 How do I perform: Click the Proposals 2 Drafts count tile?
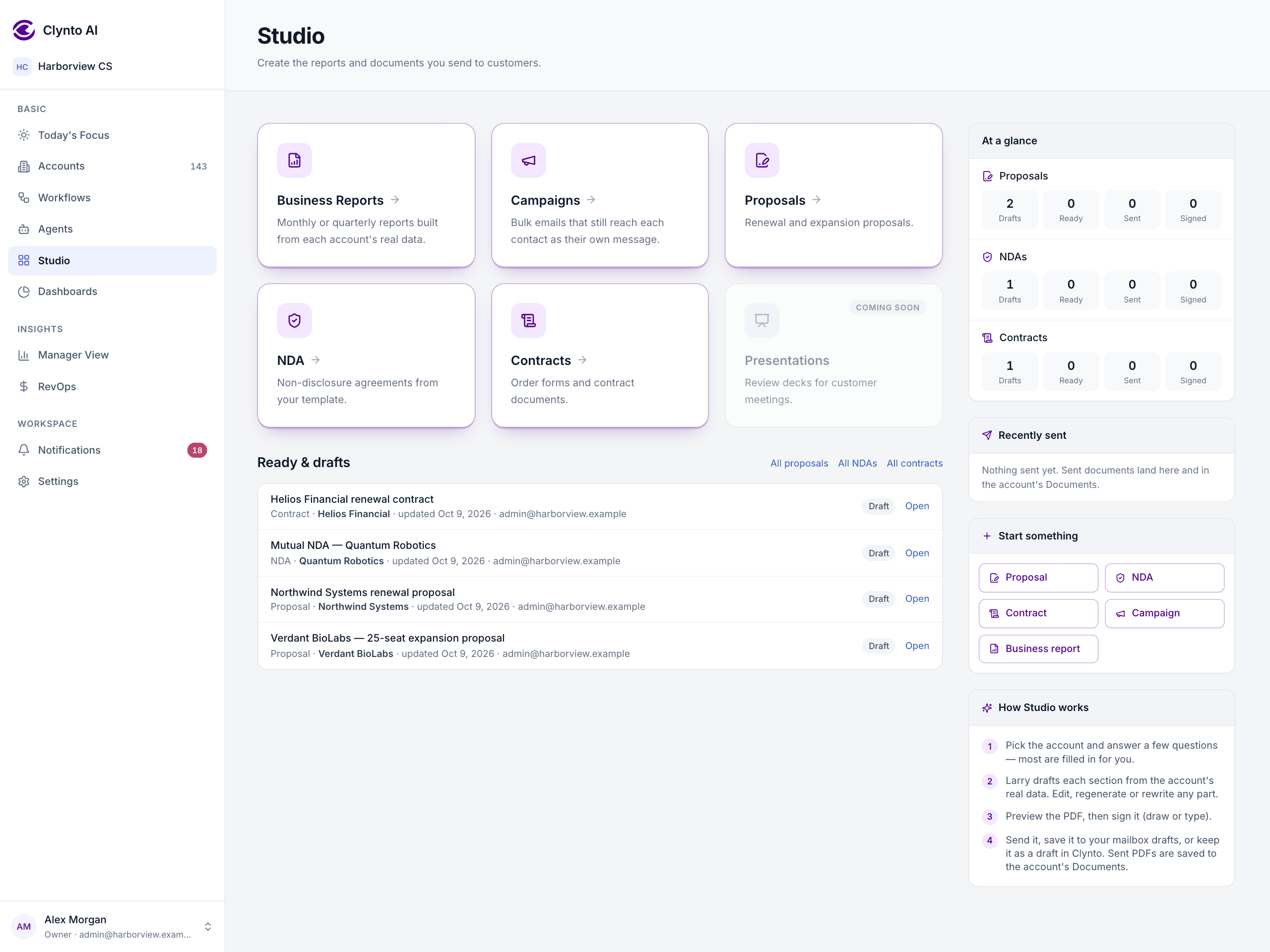(x=1010, y=210)
